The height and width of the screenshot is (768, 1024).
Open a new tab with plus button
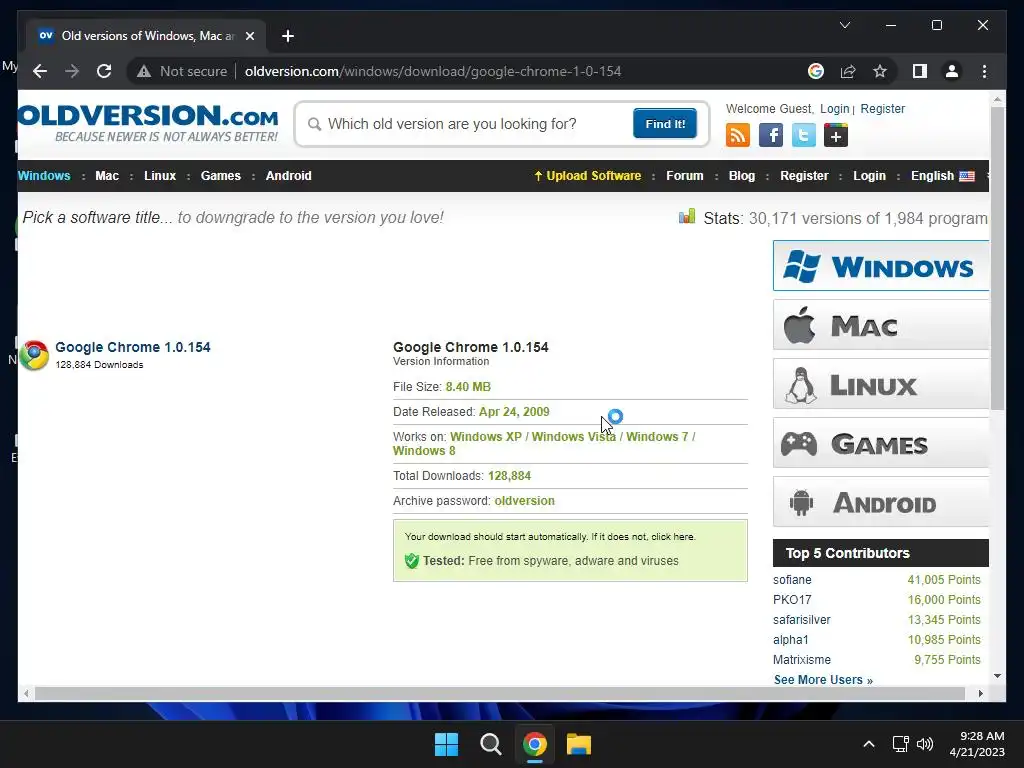point(288,36)
